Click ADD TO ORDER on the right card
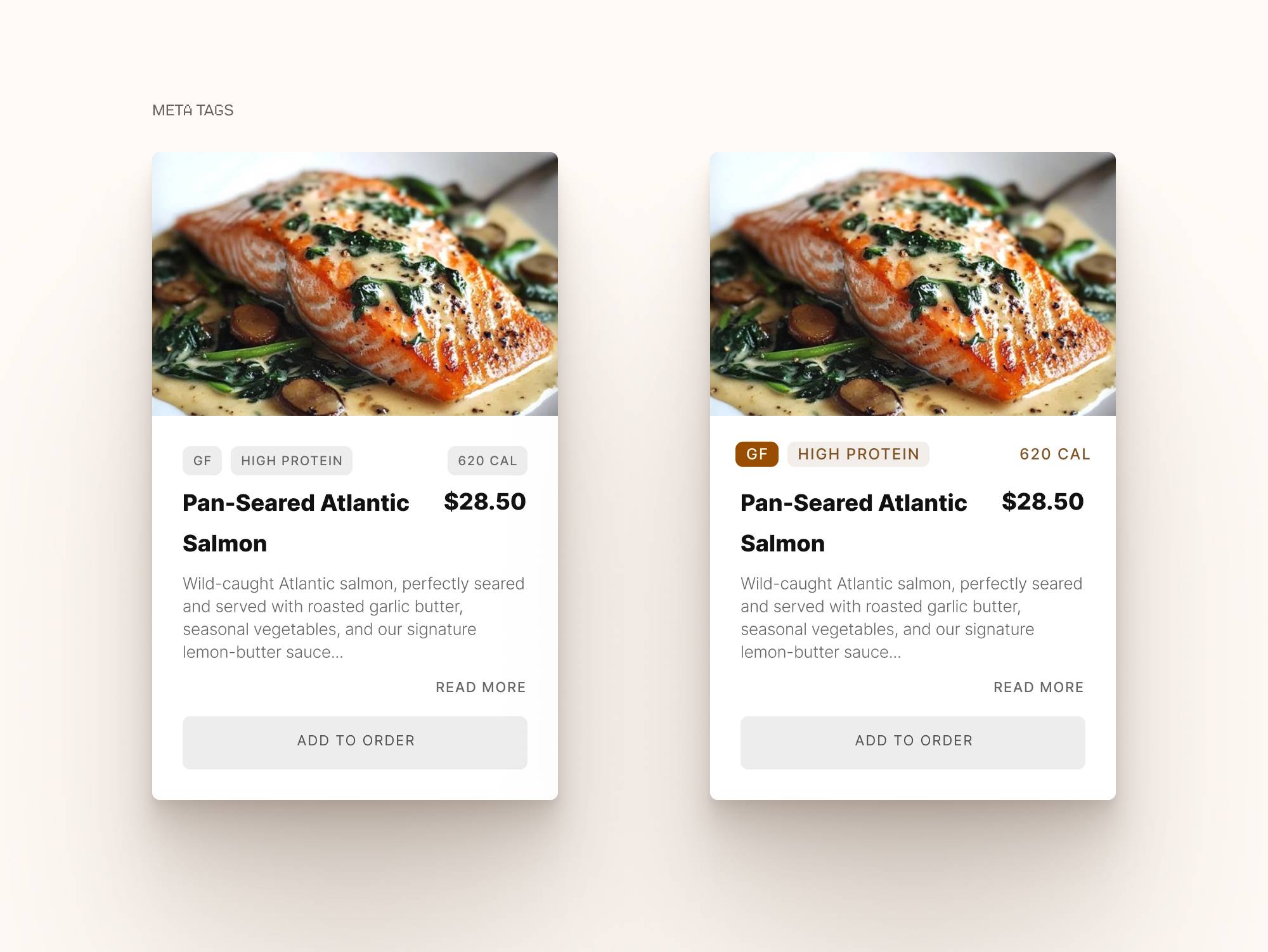The width and height of the screenshot is (1268, 952). [913, 743]
